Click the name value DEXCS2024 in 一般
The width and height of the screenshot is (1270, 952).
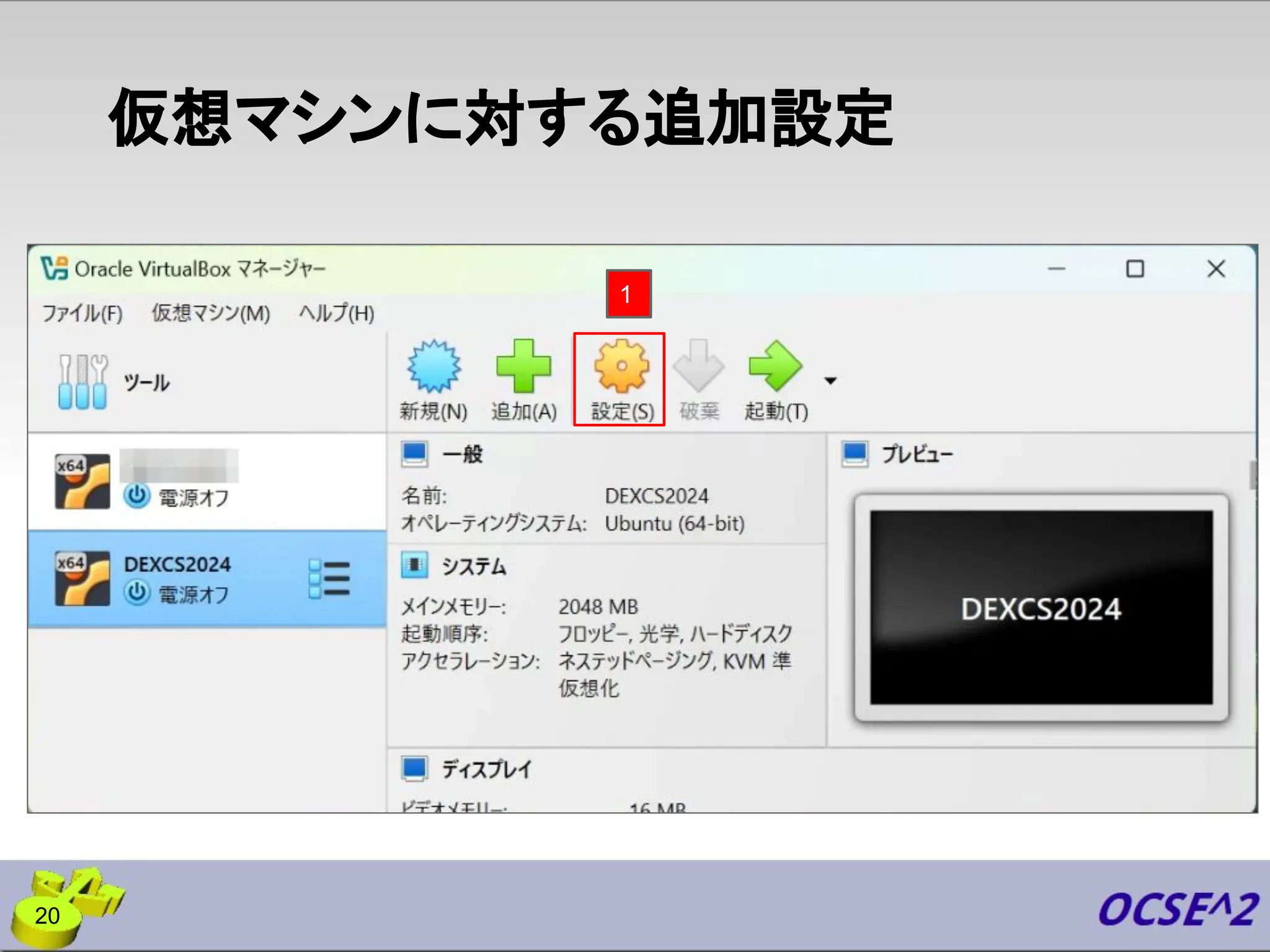pyautogui.click(x=657, y=496)
